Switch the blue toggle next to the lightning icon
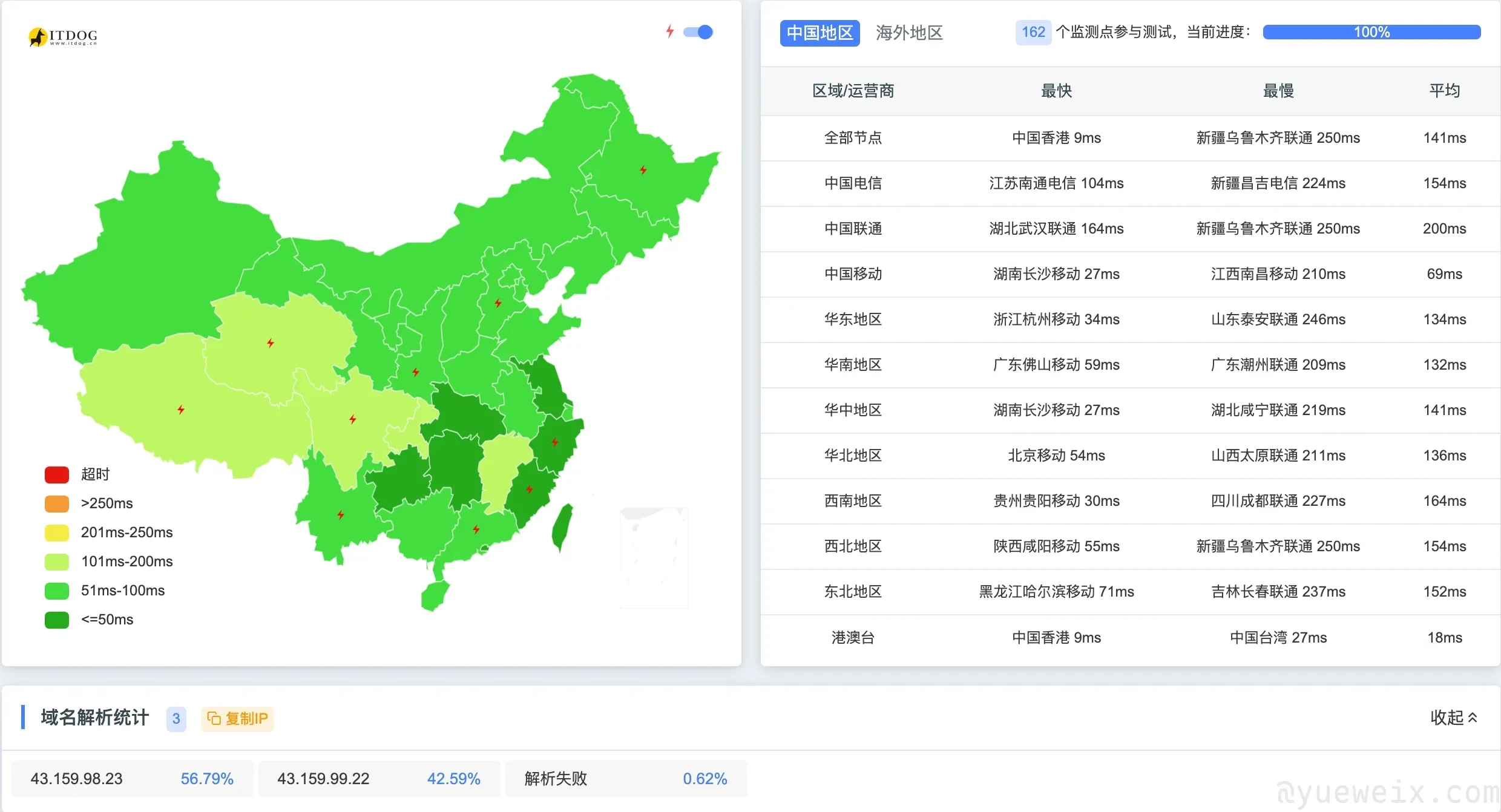Screen dimensions: 1501x812 point(697,31)
